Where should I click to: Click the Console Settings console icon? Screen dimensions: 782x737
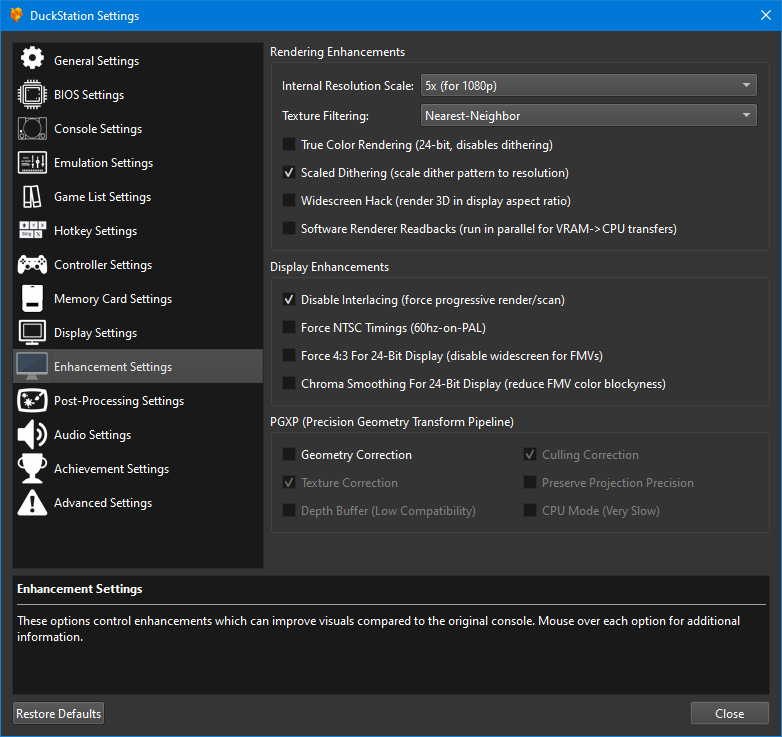(32, 129)
